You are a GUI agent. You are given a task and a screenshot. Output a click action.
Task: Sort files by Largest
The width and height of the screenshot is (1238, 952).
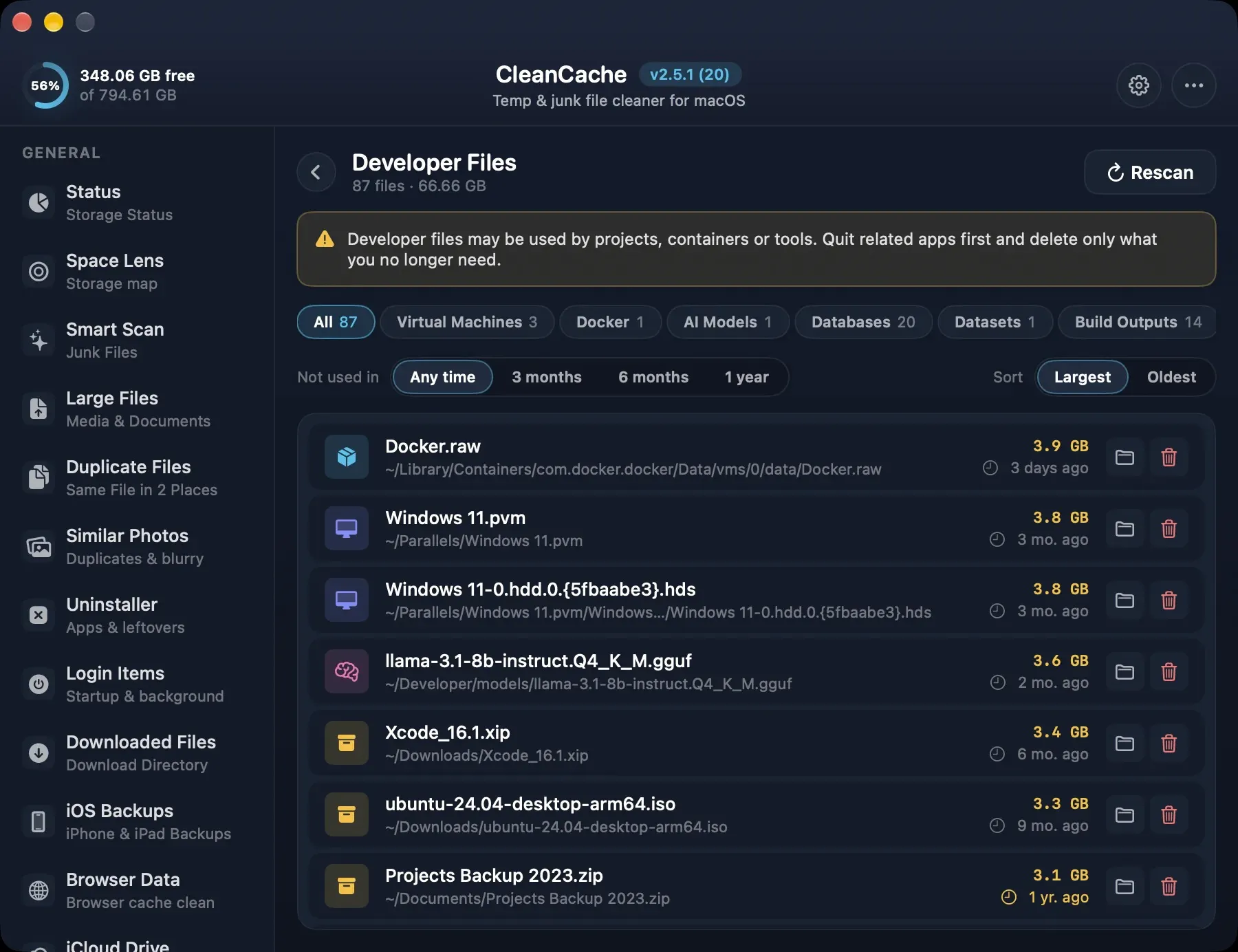[1083, 377]
